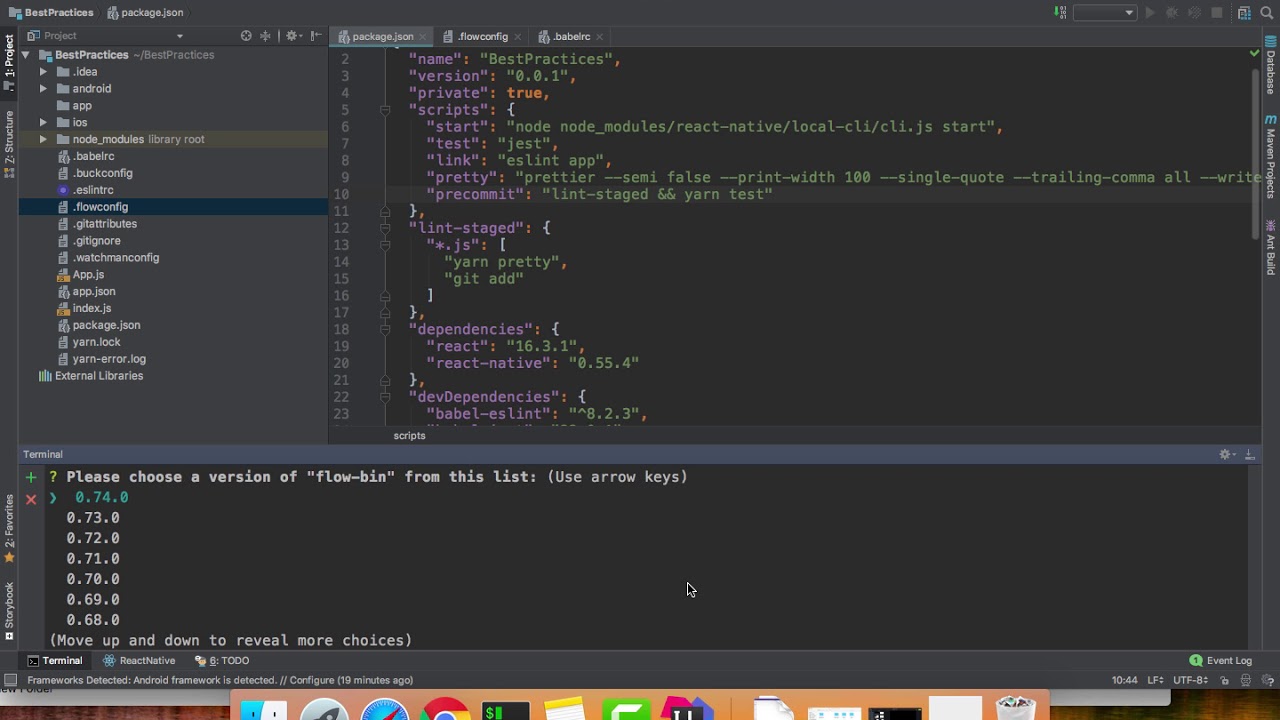The width and height of the screenshot is (1280, 720).
Task: Fold the dependencies block in gutter
Action: click(x=384, y=329)
